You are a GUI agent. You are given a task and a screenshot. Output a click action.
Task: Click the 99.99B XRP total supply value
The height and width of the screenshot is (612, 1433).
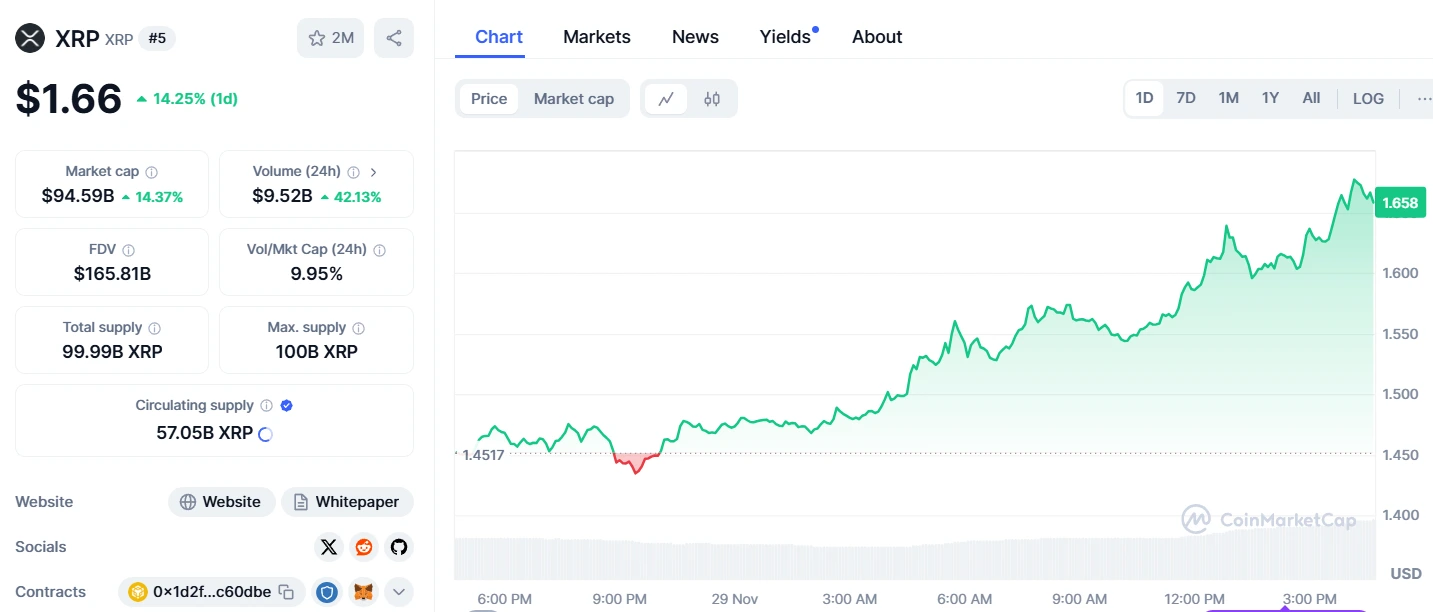[112, 352]
